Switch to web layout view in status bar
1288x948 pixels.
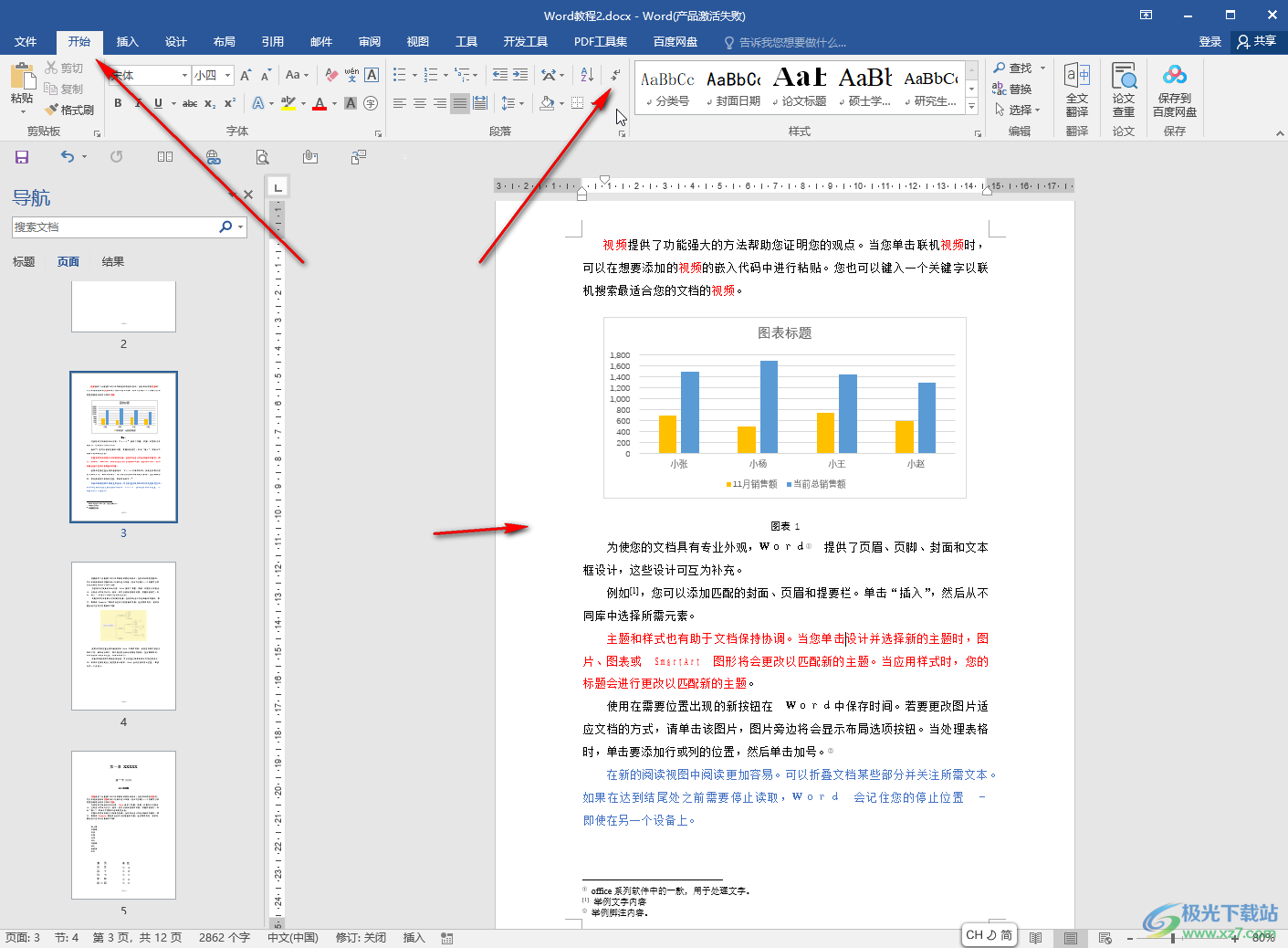[1105, 938]
